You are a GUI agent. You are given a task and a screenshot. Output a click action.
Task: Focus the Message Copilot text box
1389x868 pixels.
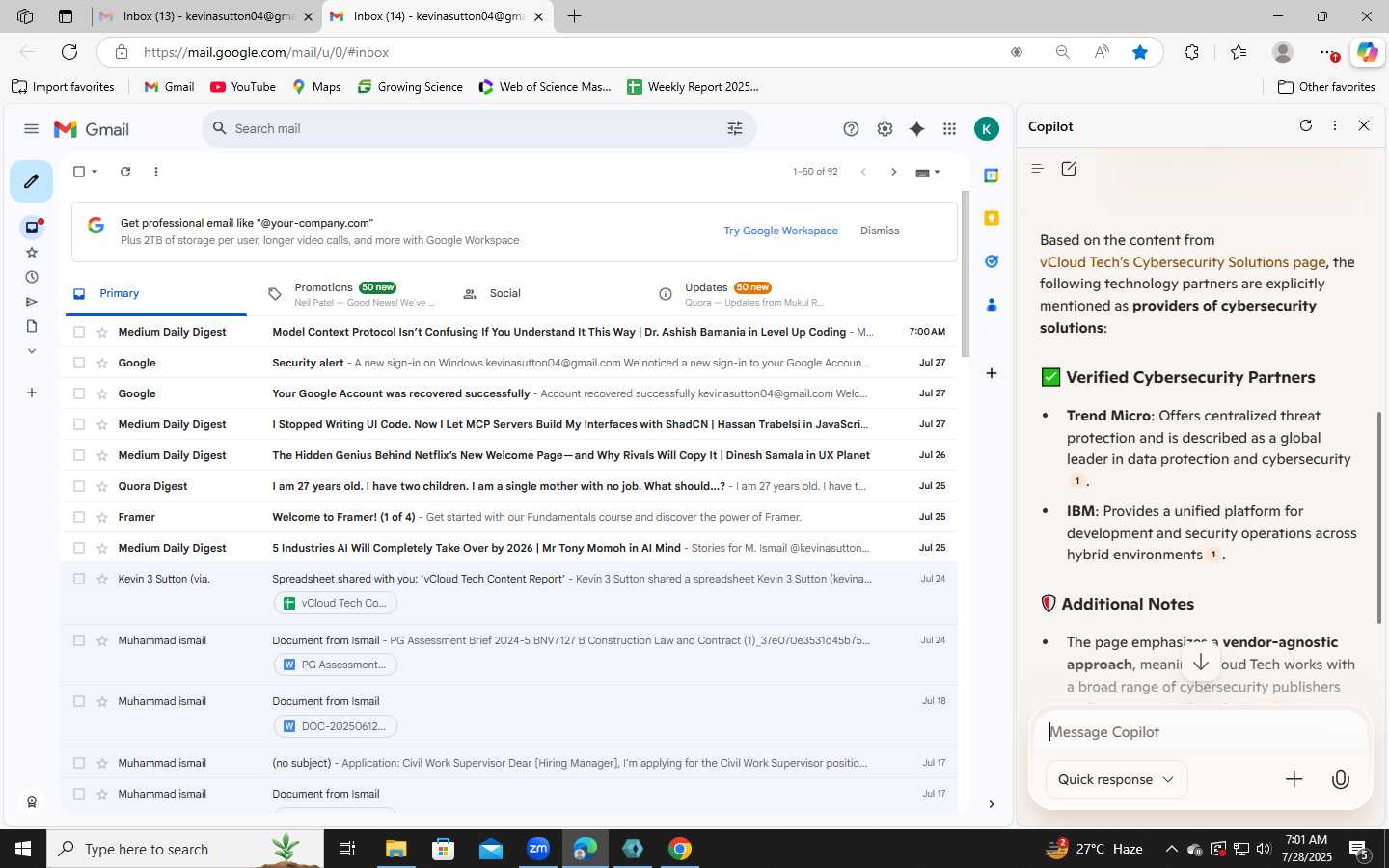pyautogui.click(x=1200, y=732)
